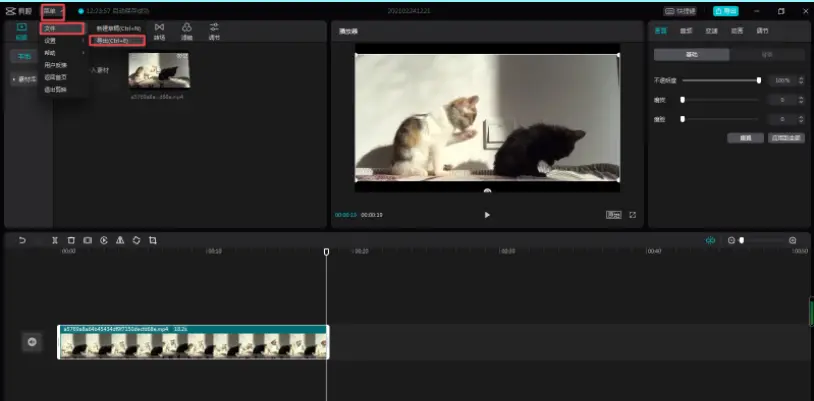Viewport: 814px width, 401px height.
Task: Open fullscreen preview in the player
Action: [633, 215]
